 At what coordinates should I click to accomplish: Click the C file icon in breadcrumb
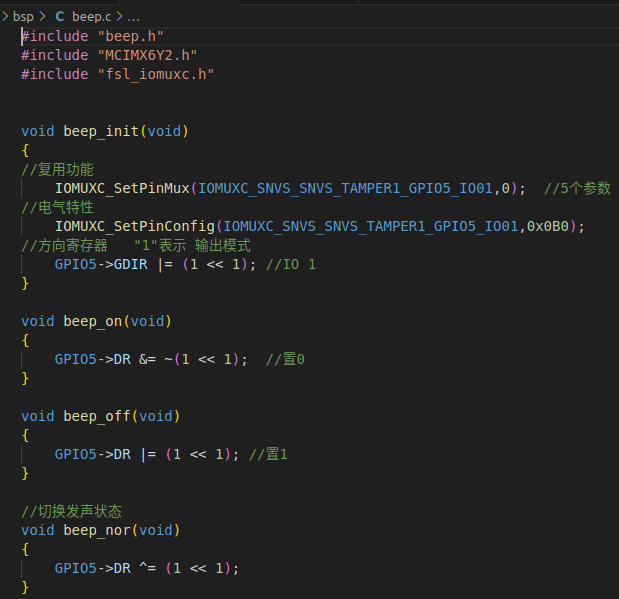[x=60, y=17]
